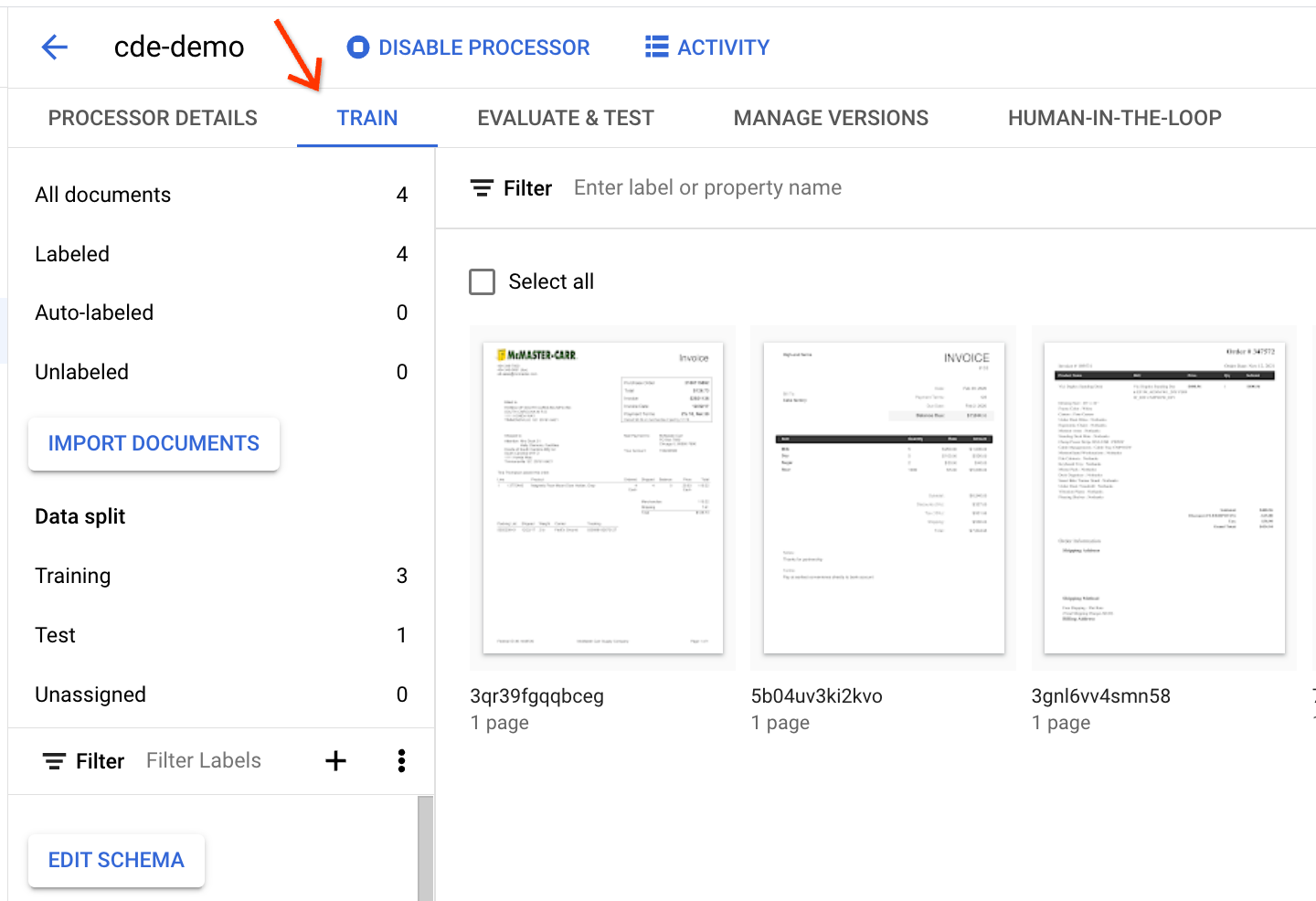The image size is (1316, 901).
Task: Click the filter icon beside Filter Labels
Action: [x=55, y=761]
